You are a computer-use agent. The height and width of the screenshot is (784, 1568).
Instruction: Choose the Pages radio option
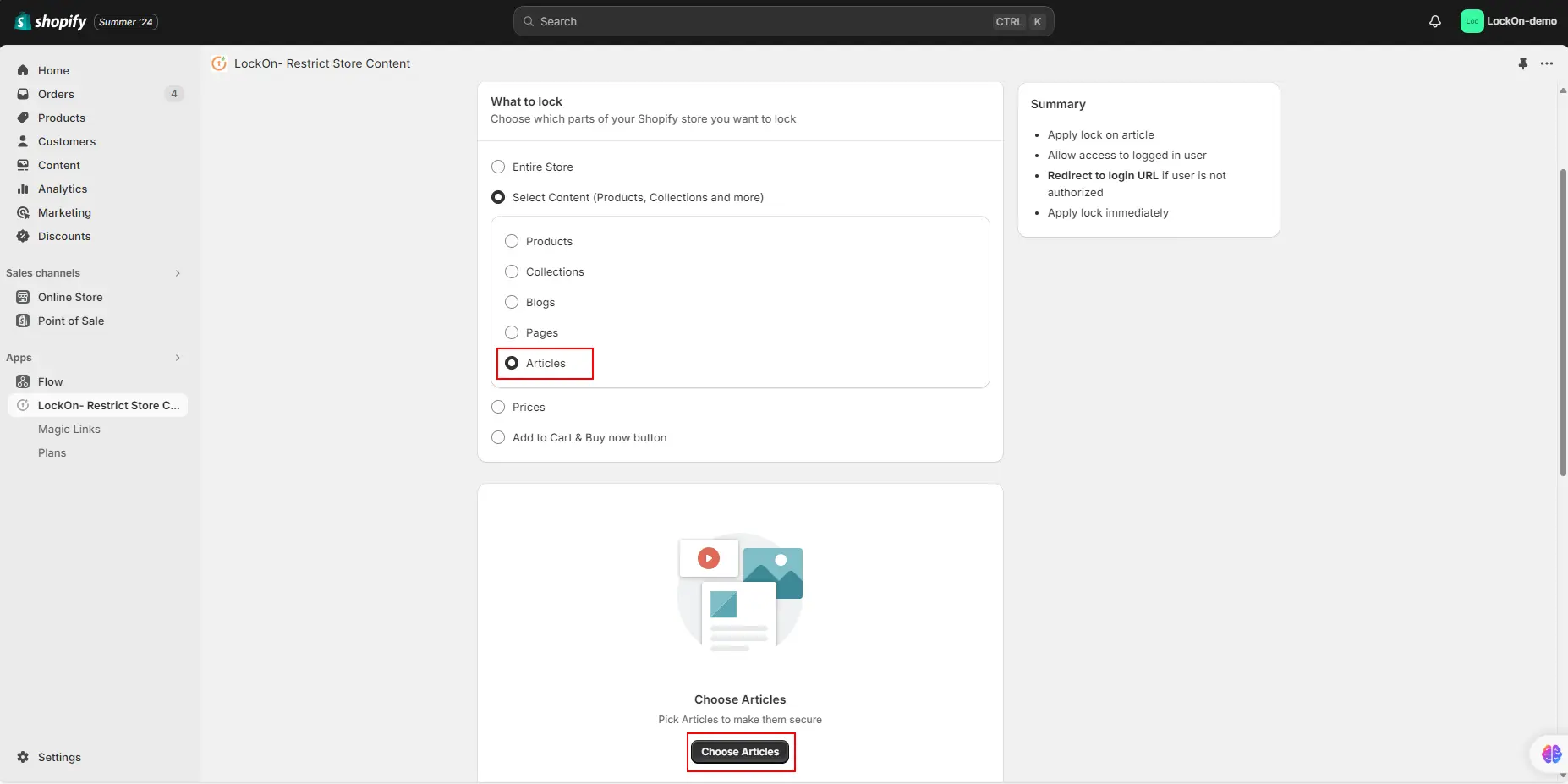[512, 332]
